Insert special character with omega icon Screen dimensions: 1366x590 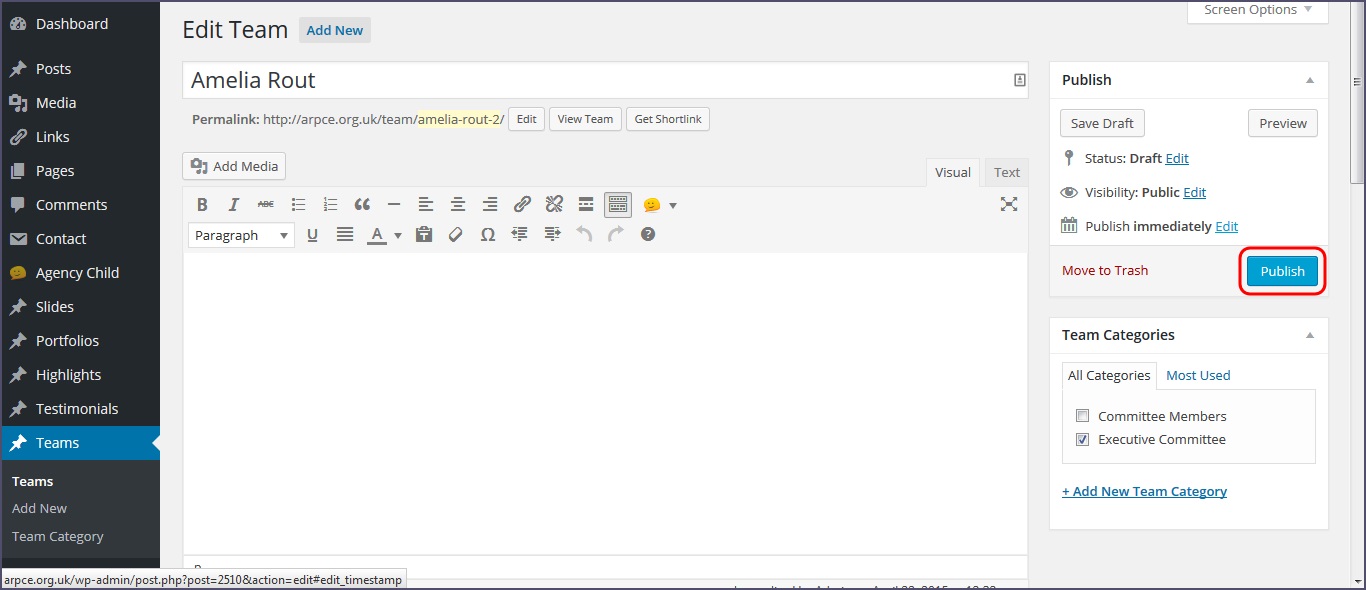coord(488,235)
